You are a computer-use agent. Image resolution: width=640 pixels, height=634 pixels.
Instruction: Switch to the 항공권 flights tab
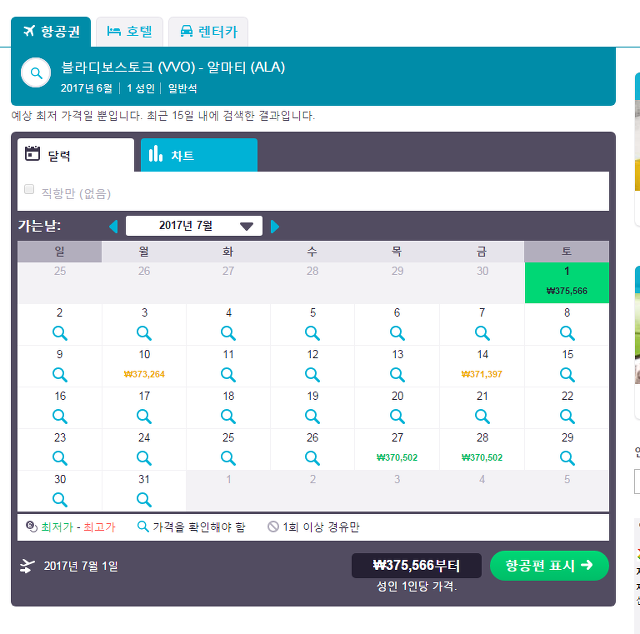51,32
